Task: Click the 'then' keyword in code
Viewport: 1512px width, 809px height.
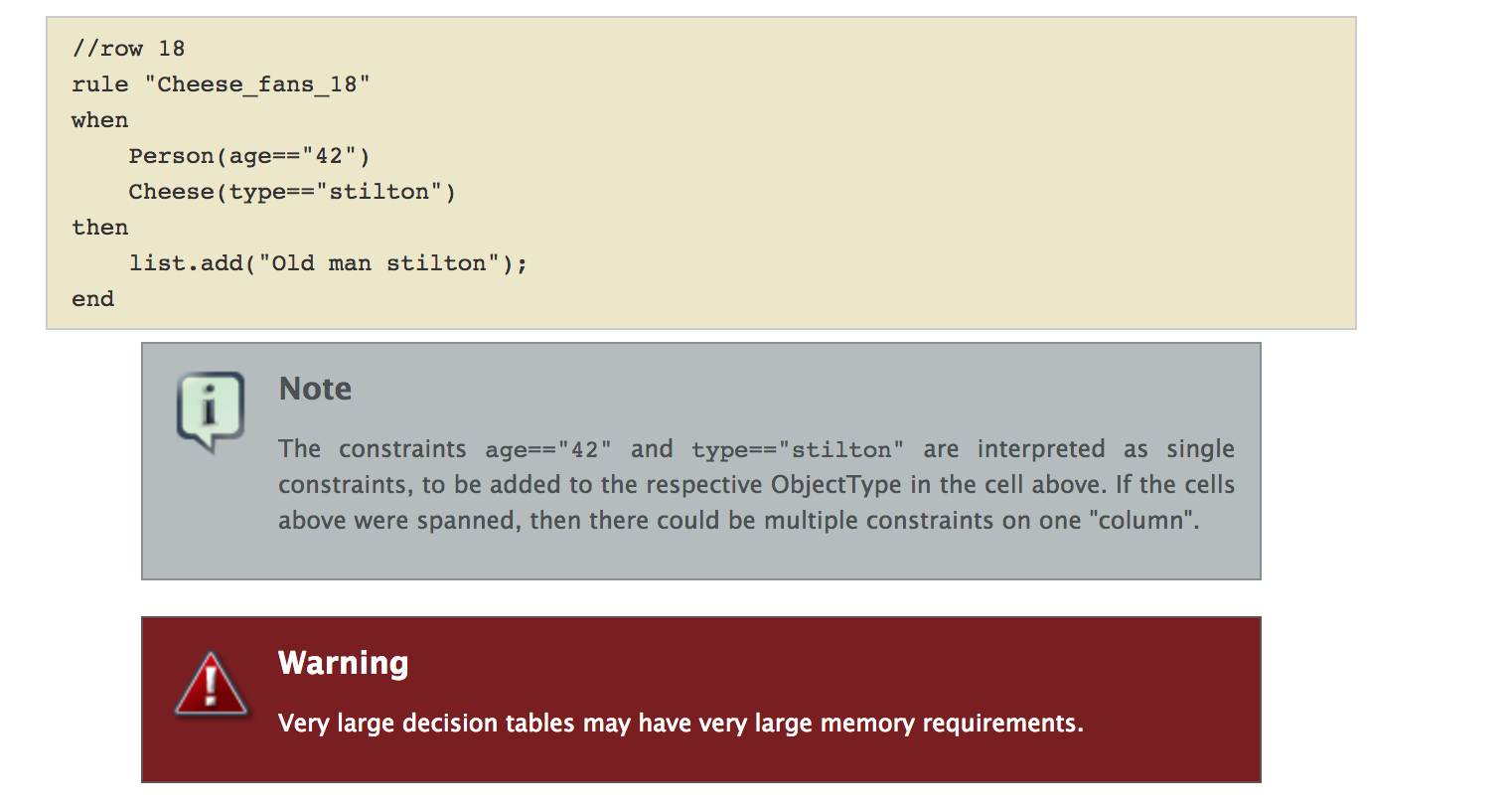Action: (x=99, y=228)
